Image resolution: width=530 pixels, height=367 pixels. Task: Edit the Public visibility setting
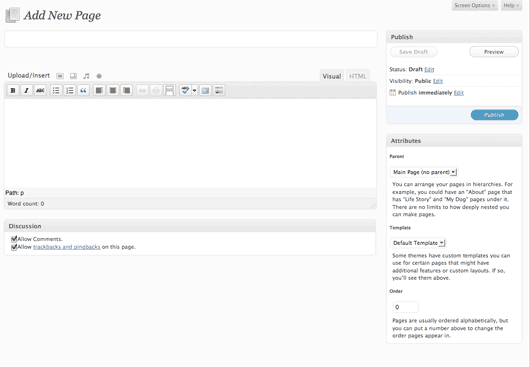point(438,81)
